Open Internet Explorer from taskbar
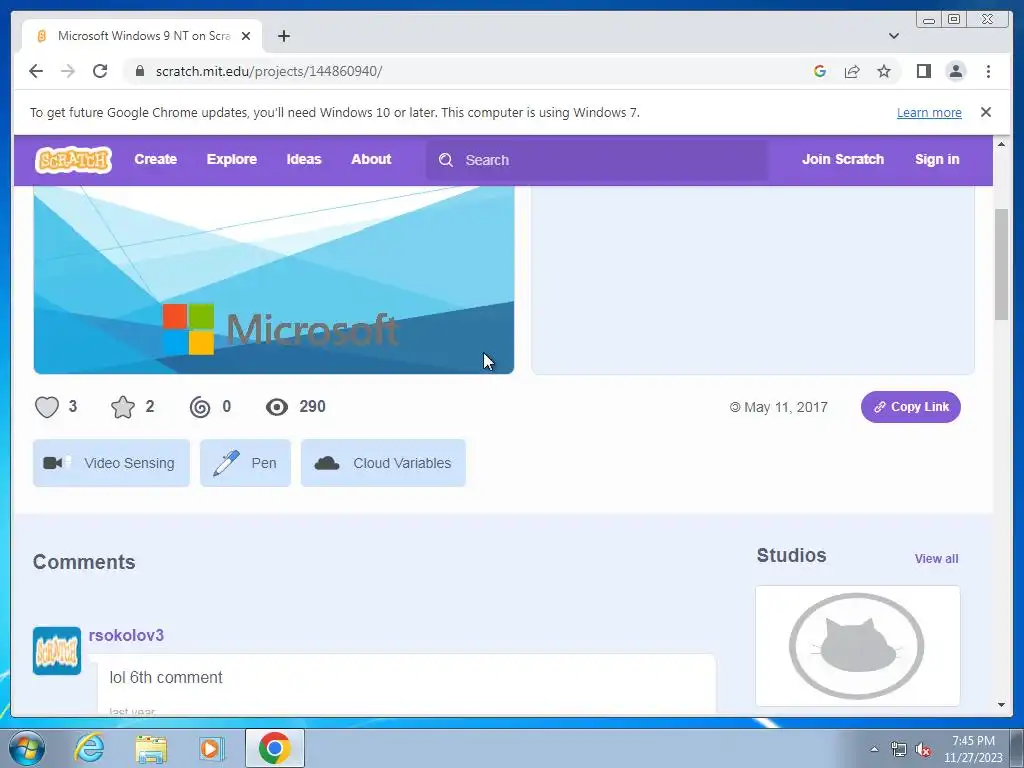 pos(89,748)
